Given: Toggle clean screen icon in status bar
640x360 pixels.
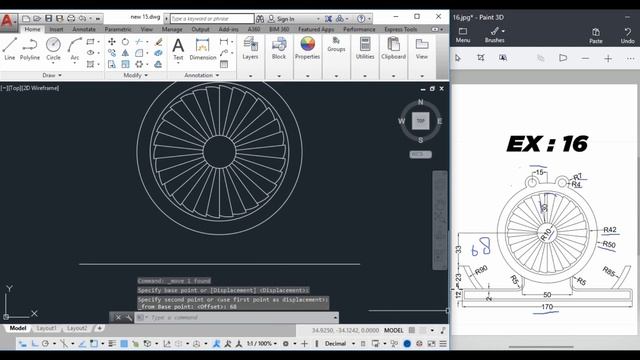Looking at the screenshot, I should coord(431,344).
